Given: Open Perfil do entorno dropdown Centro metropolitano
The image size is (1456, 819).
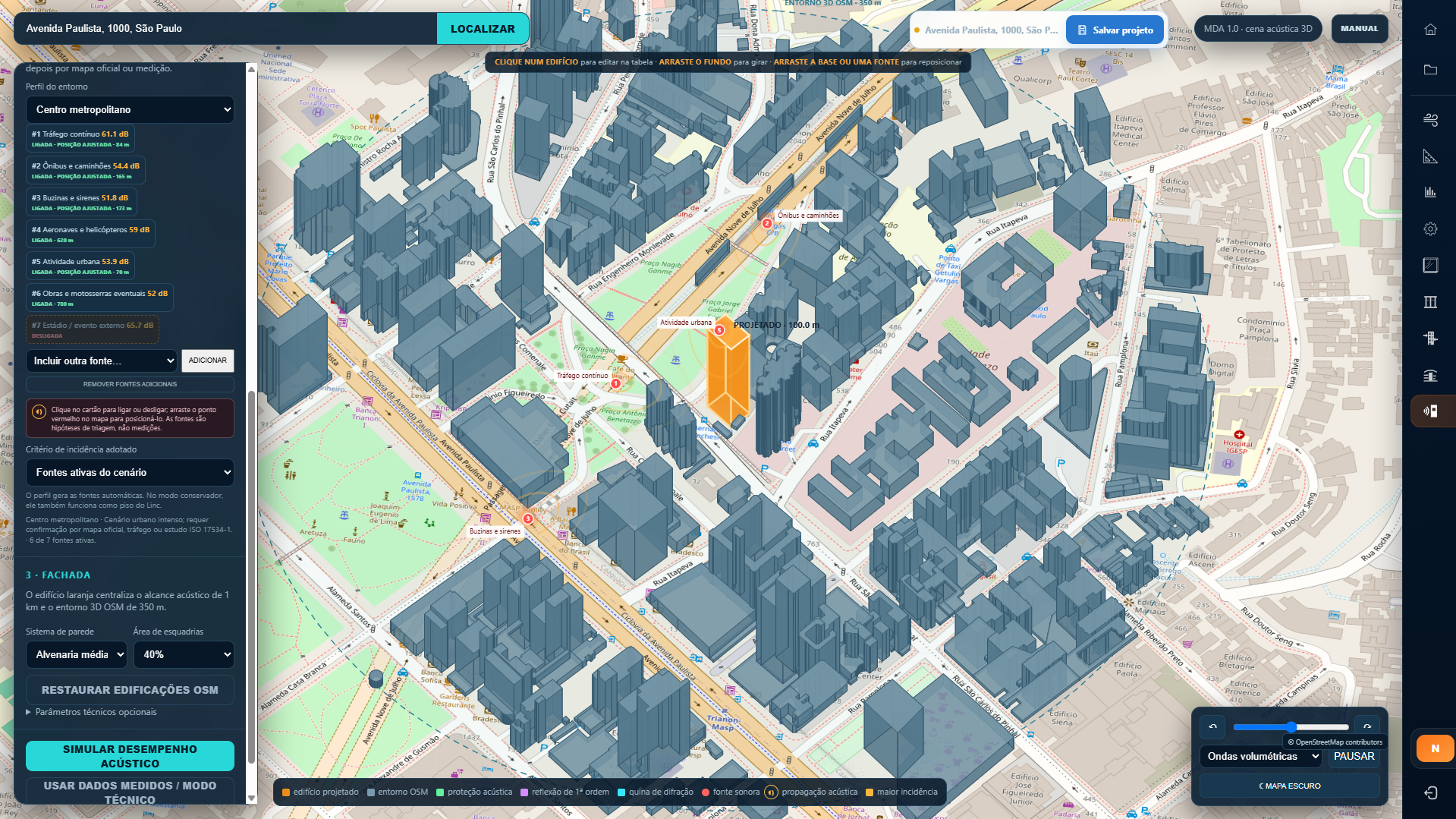Looking at the screenshot, I should coord(130,109).
